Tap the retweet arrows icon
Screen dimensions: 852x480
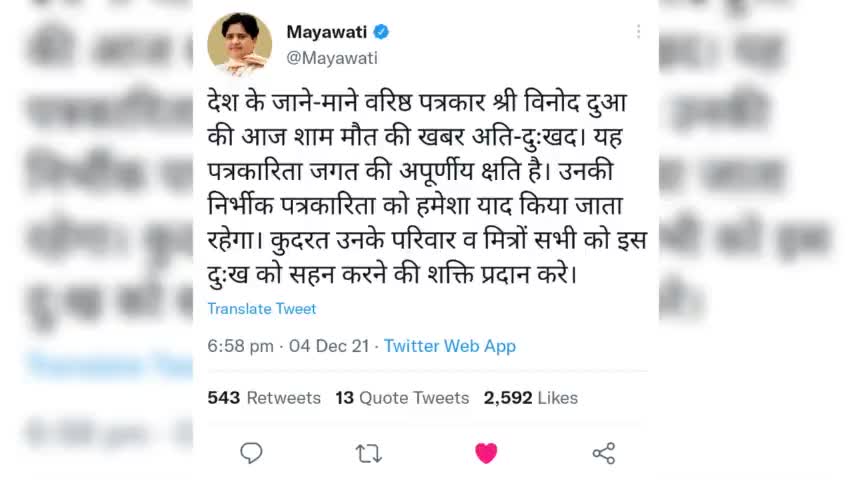tap(369, 453)
